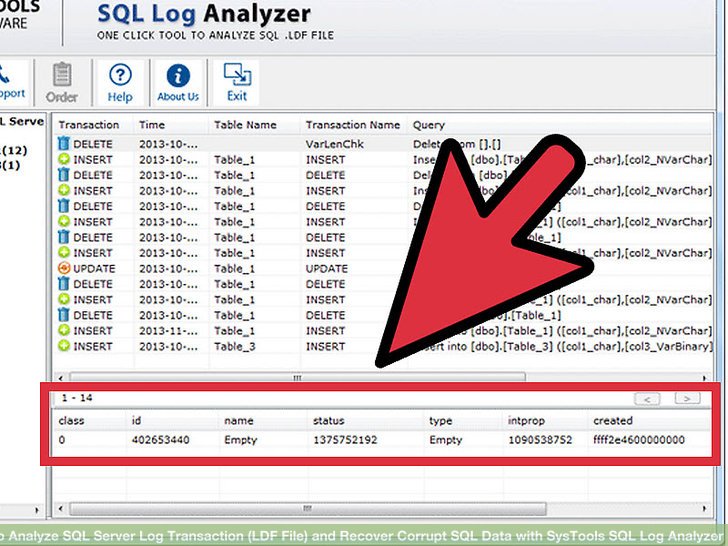
Task: Go to previous page with the < button
Action: 647,398
